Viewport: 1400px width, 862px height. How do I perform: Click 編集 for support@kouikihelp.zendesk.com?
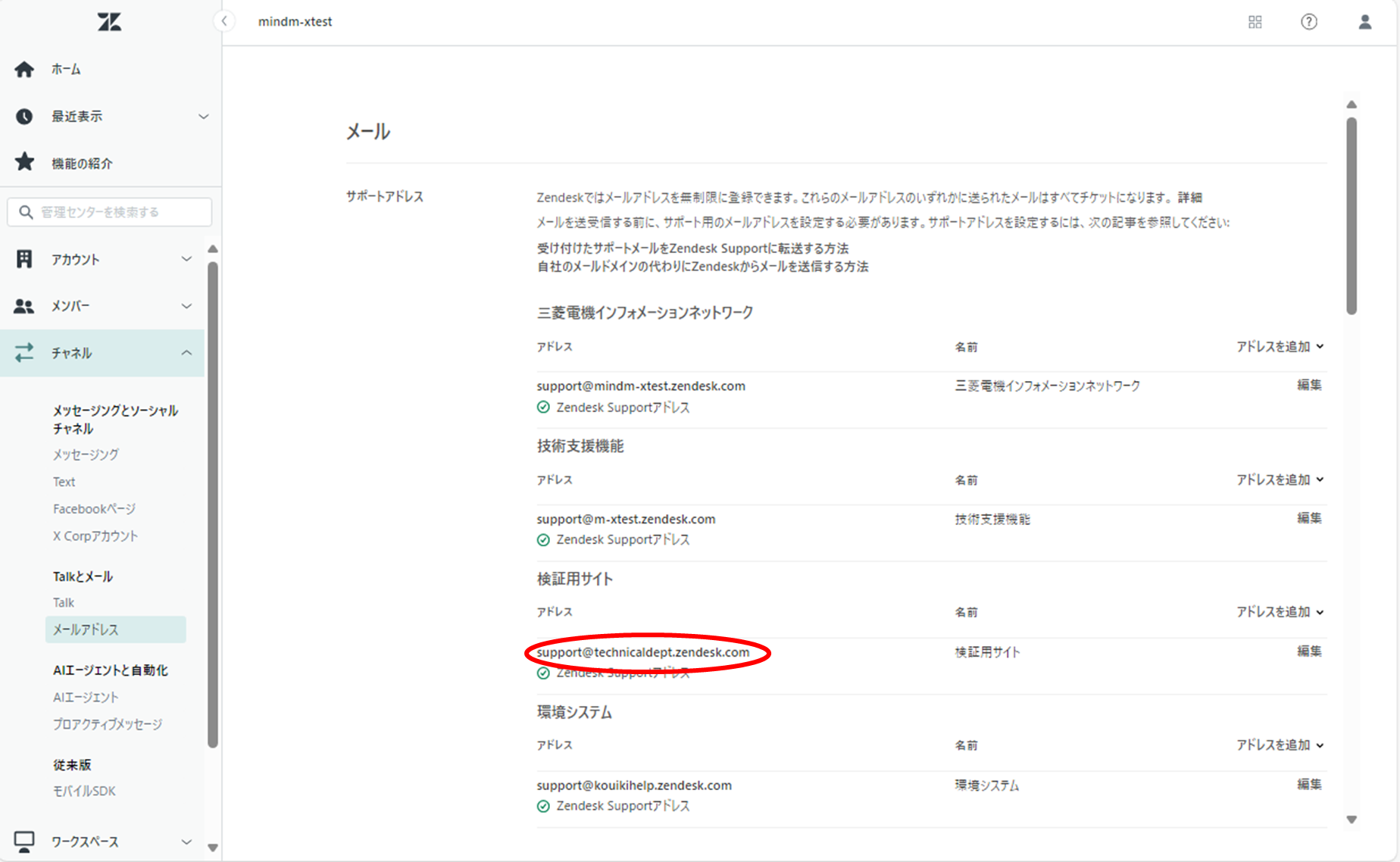(x=1308, y=785)
